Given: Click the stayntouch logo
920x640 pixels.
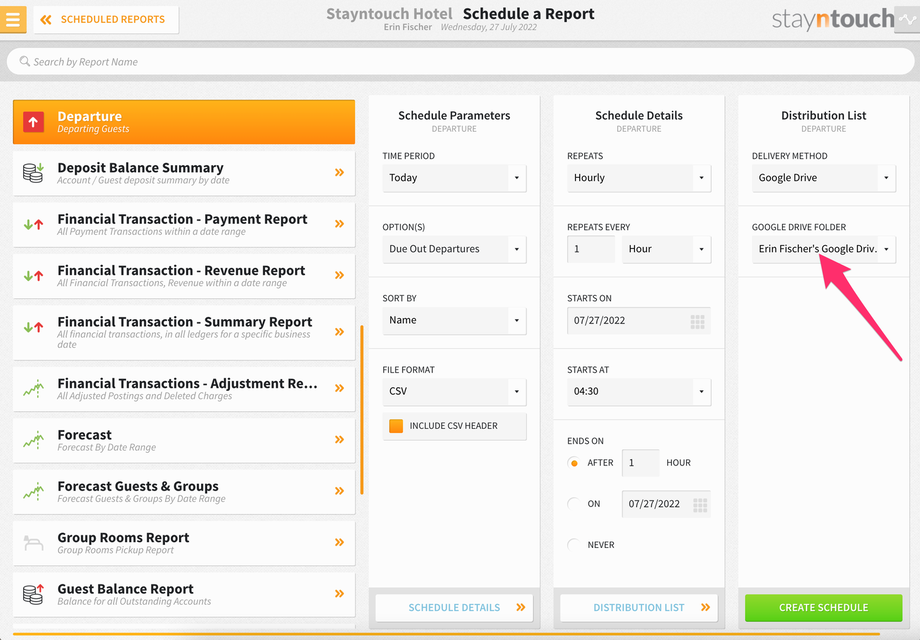Looking at the screenshot, I should pyautogui.click(x=833, y=19).
